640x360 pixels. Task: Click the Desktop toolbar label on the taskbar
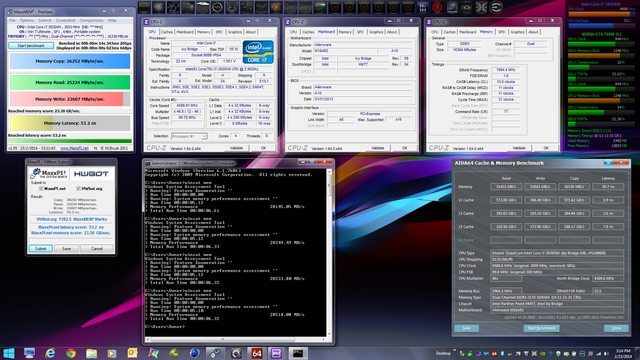coord(443,353)
